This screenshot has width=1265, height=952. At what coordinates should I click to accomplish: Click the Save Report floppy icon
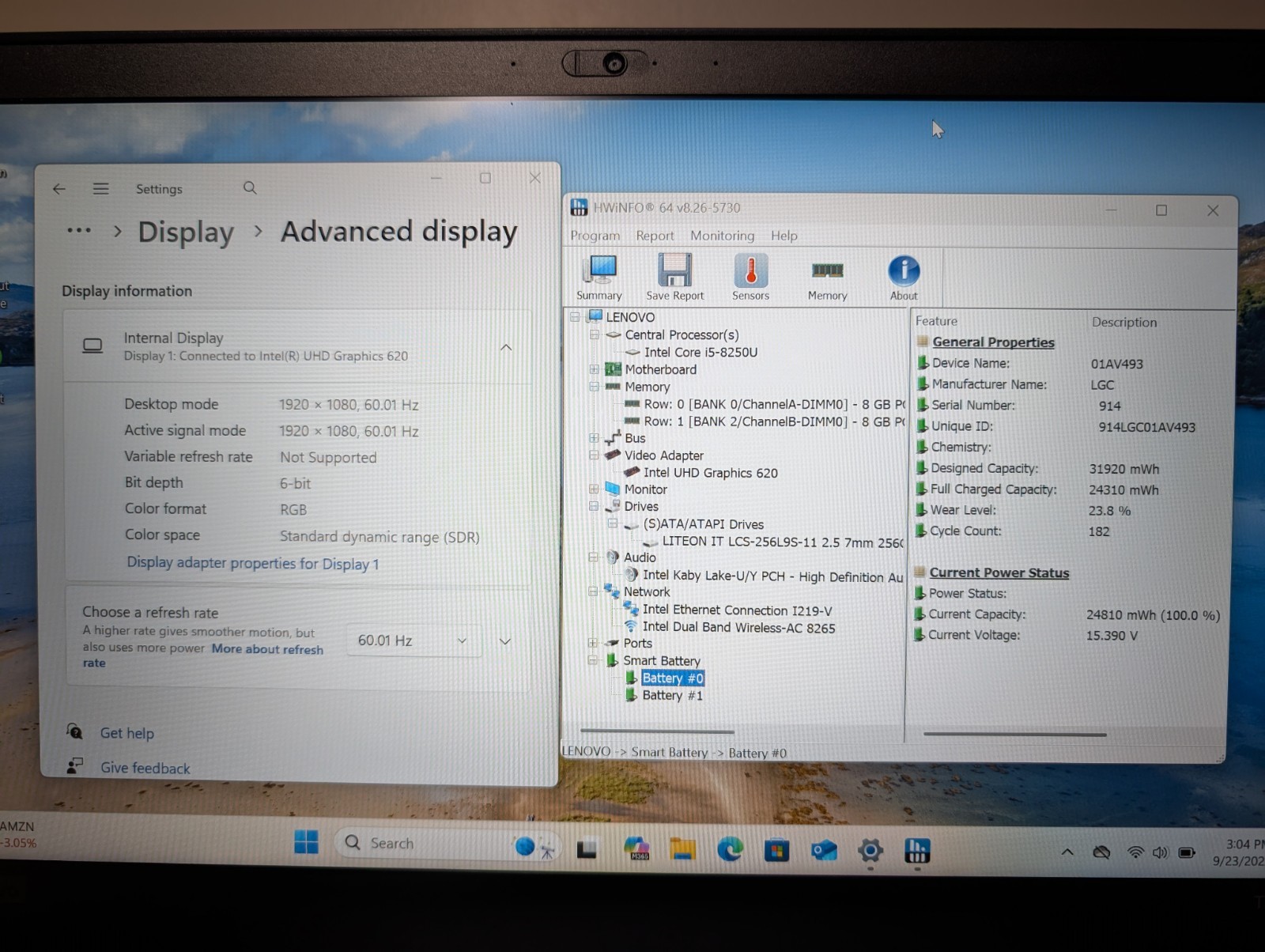coord(674,278)
